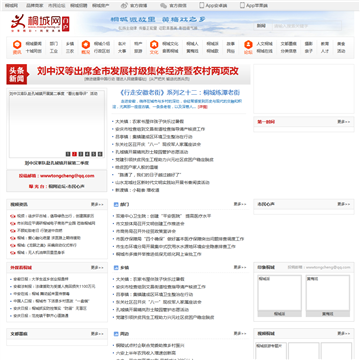The width and height of the screenshot is (360, 360).
Task: Click the blue icon beside 部门 heading
Action: coord(116,204)
